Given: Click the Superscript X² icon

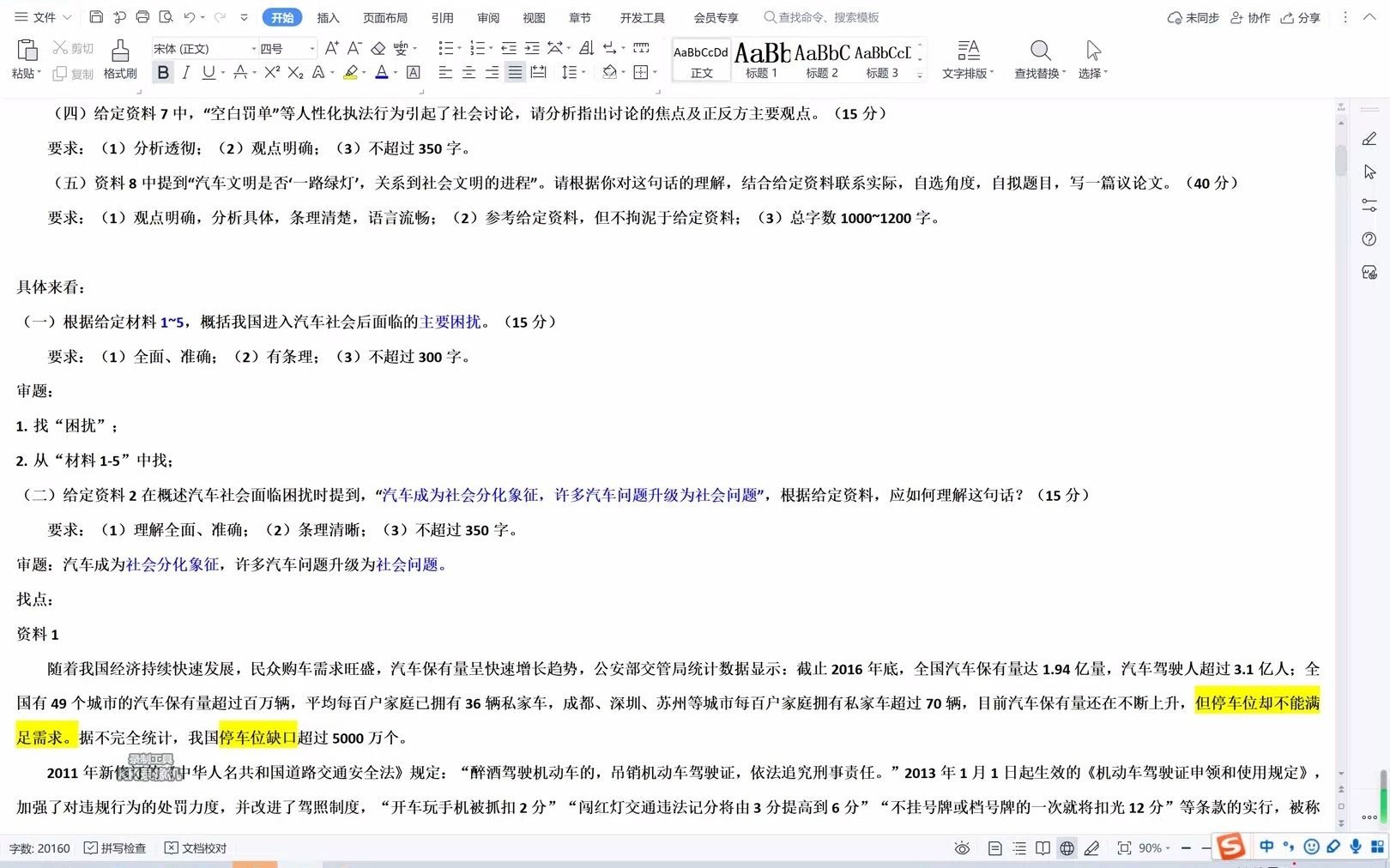Looking at the screenshot, I should (272, 73).
